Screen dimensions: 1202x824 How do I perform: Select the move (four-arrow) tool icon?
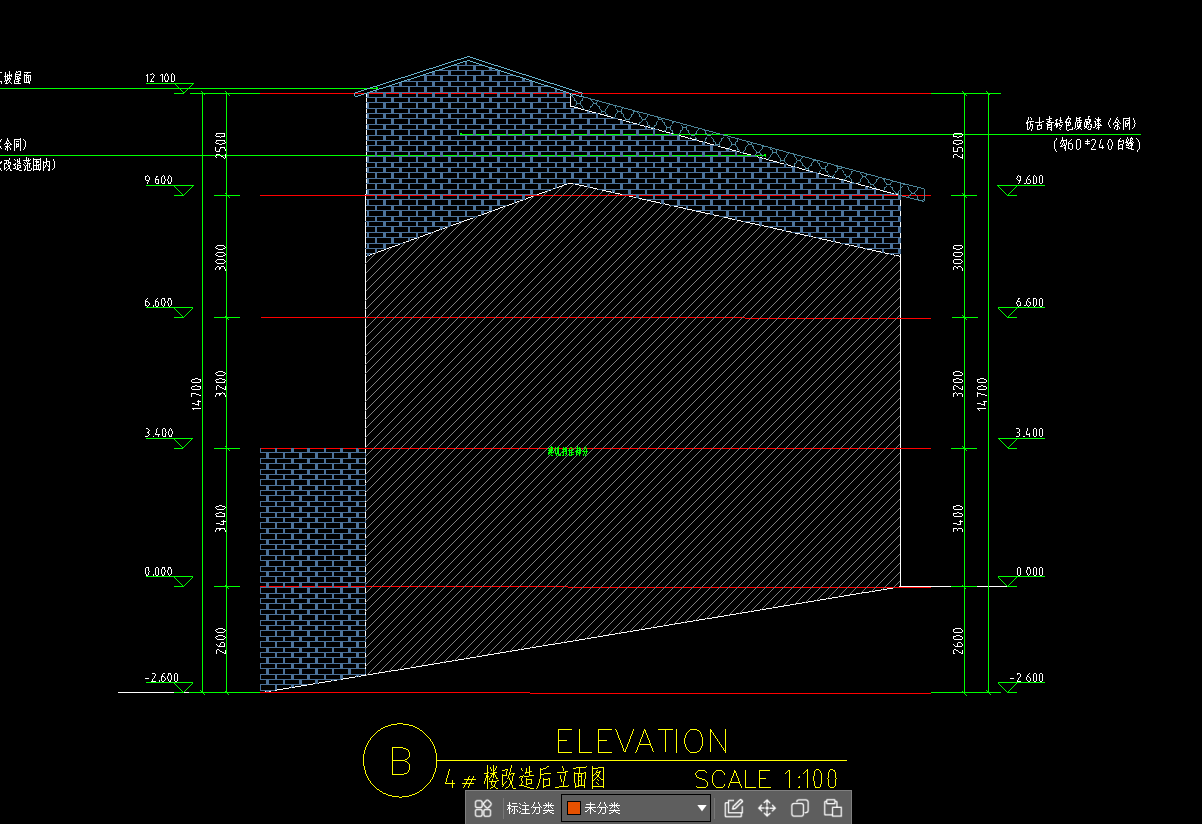point(767,808)
